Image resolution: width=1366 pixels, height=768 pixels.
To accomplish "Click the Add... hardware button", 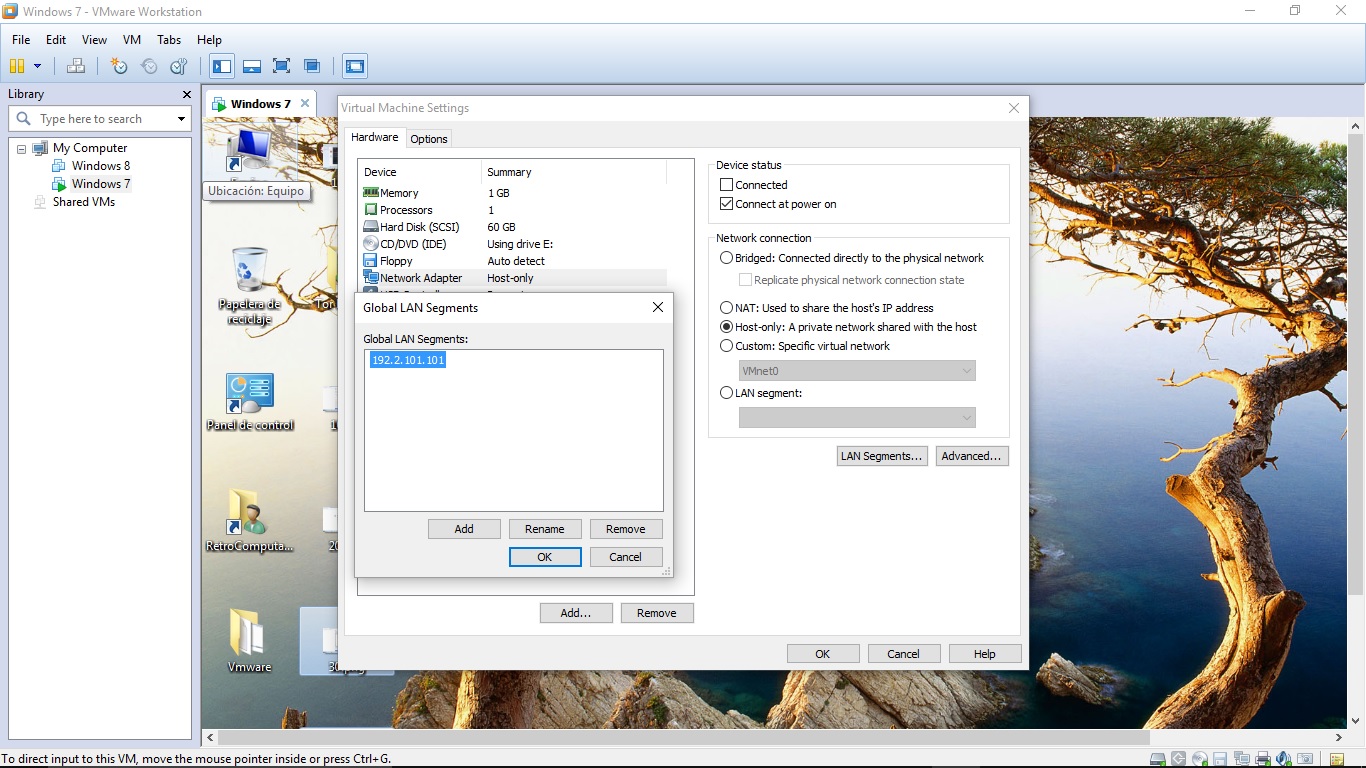I will [x=576, y=613].
